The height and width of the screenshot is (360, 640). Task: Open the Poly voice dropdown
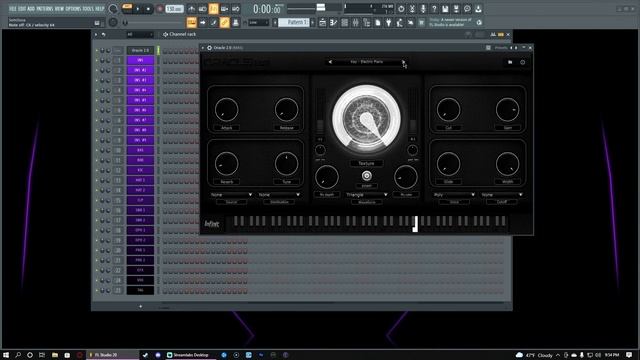[454, 195]
